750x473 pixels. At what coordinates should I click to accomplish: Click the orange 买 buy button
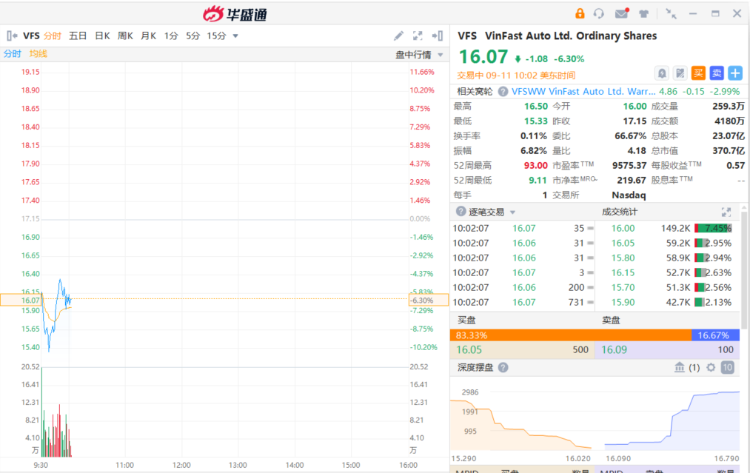coord(698,73)
